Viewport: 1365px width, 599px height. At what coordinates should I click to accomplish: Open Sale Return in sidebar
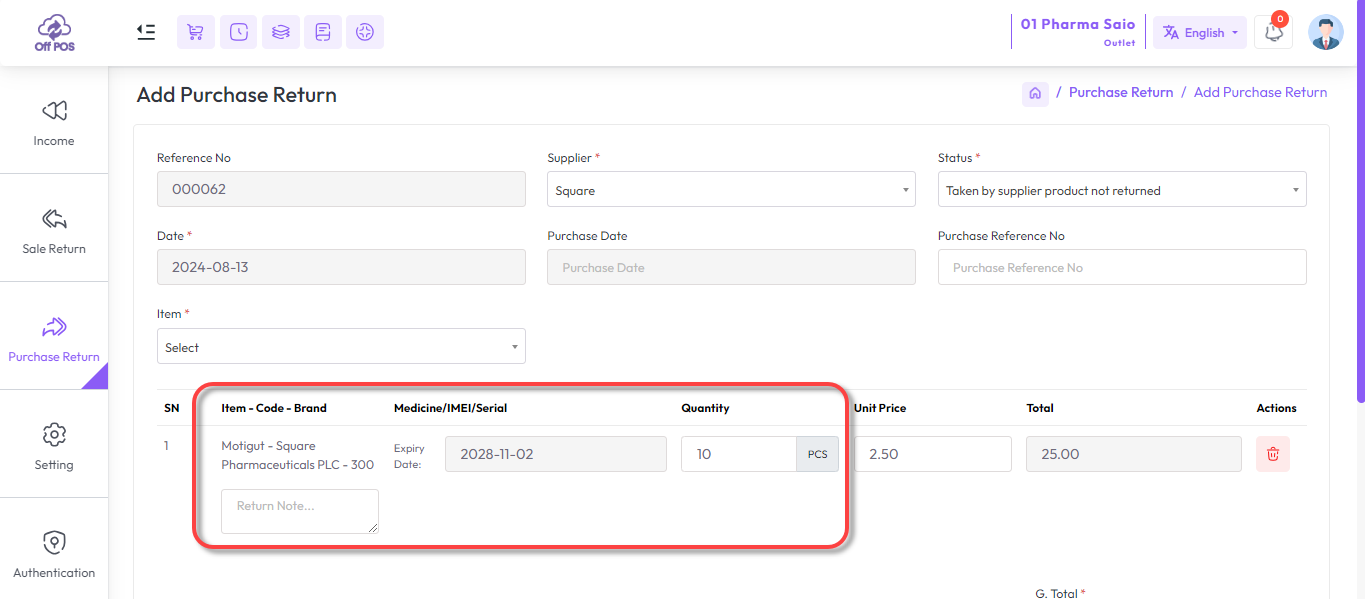[x=54, y=228]
